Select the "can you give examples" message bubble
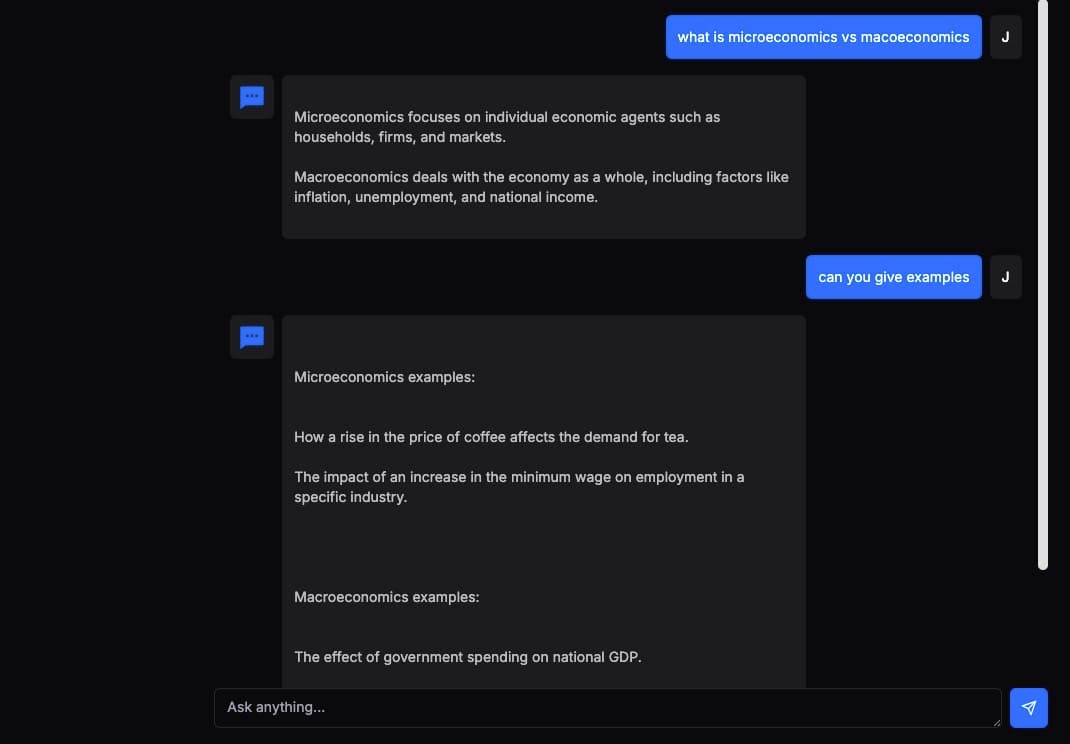The width and height of the screenshot is (1070, 744). tap(893, 277)
